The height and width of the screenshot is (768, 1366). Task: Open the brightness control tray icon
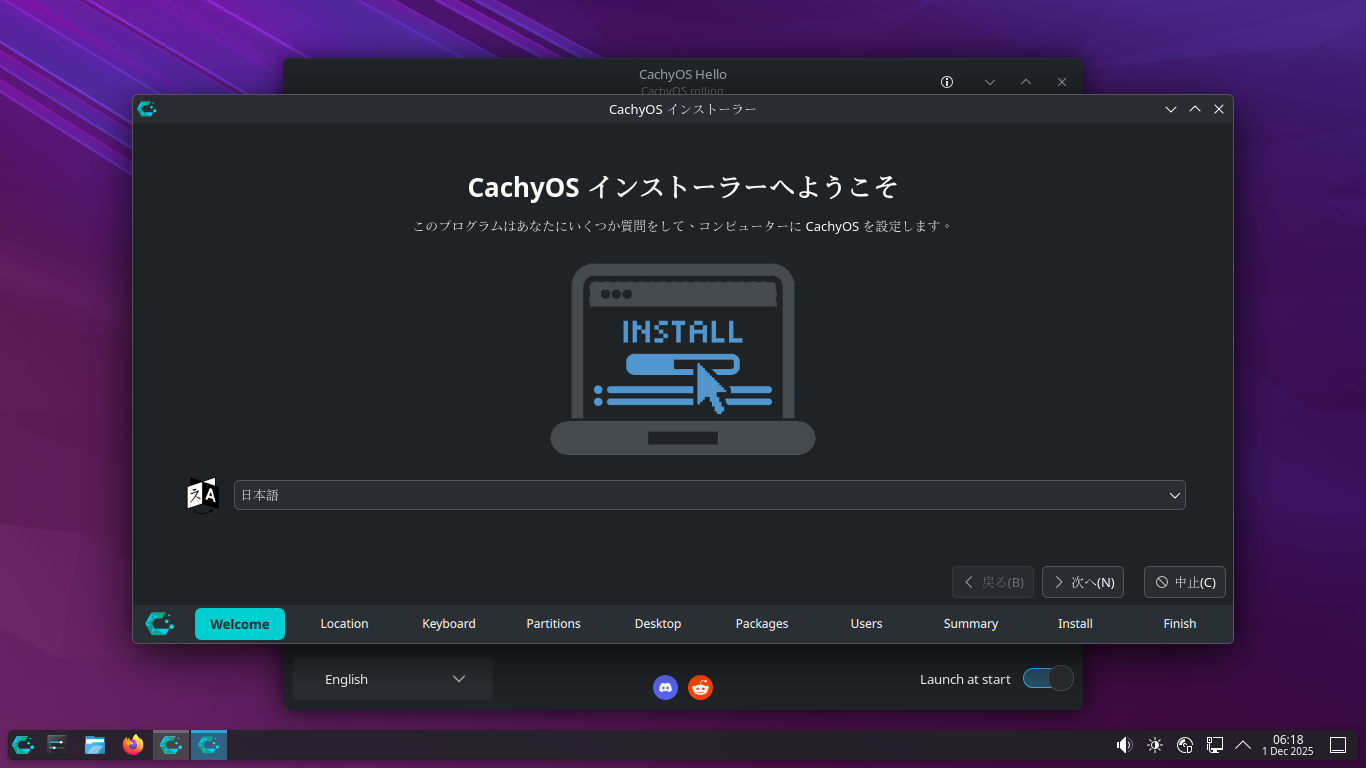tap(1155, 744)
